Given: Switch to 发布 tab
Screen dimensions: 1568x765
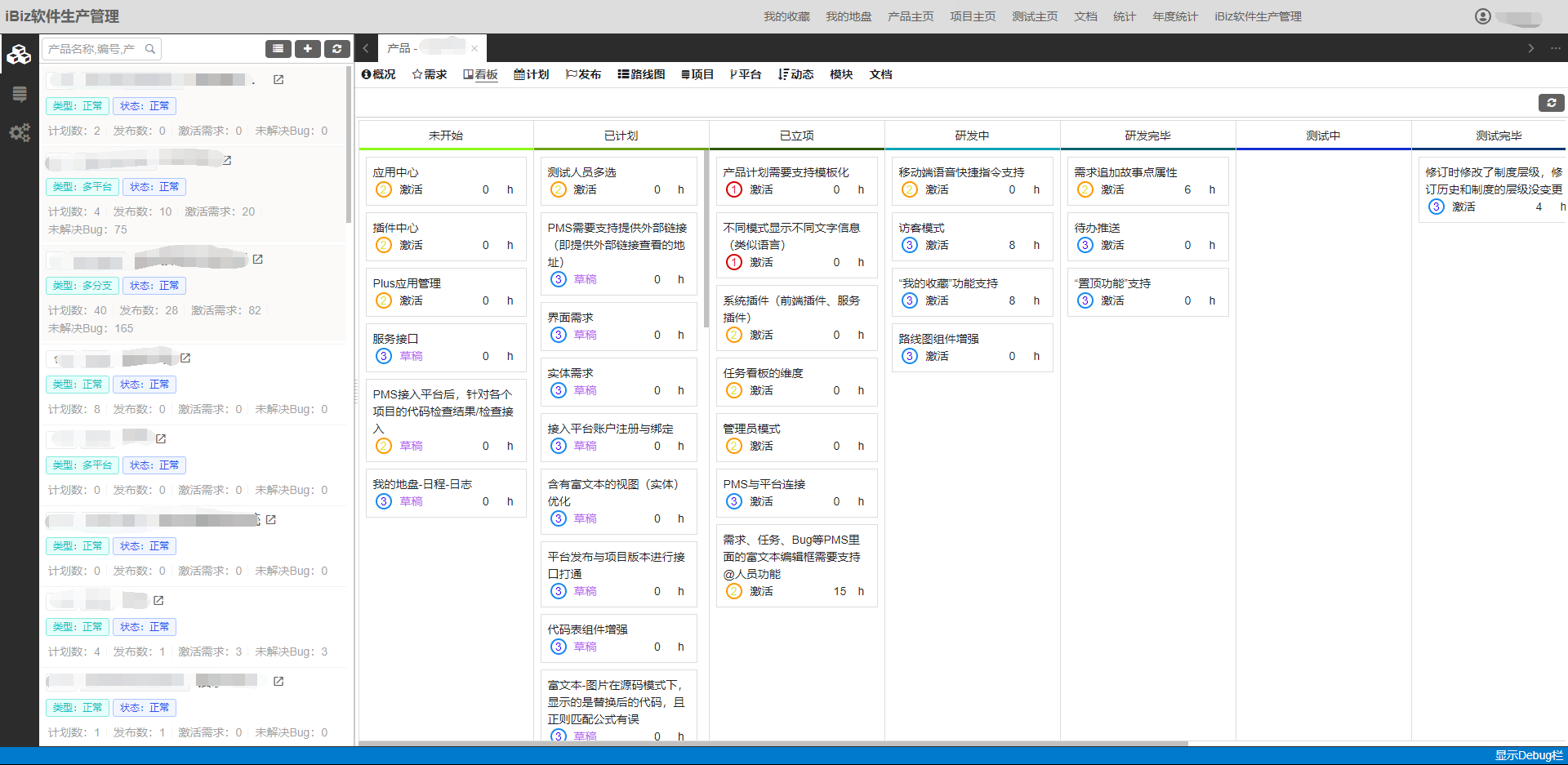Looking at the screenshot, I should 583,74.
